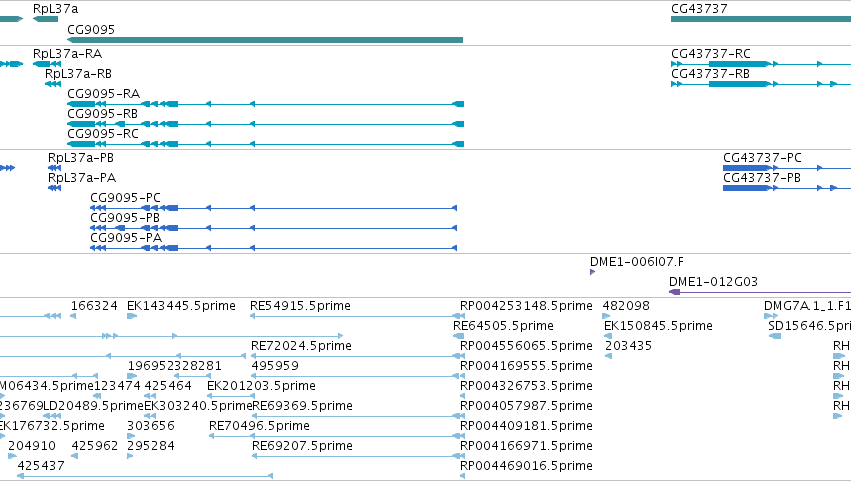Select the DME1-012G03 purple feature
This screenshot has width=851, height=481.
click(x=760, y=292)
